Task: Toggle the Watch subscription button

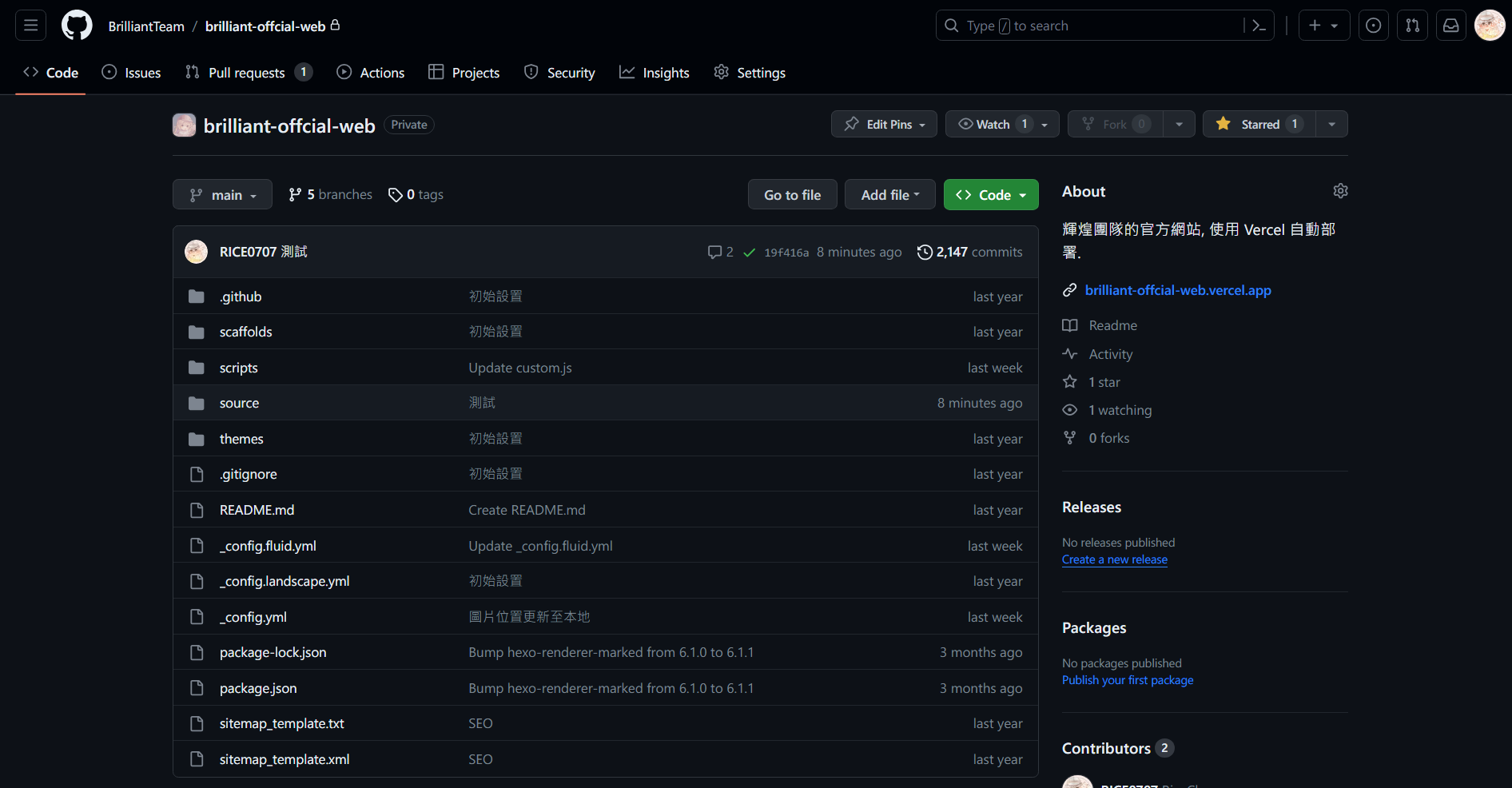Action: pyautogui.click(x=1002, y=124)
